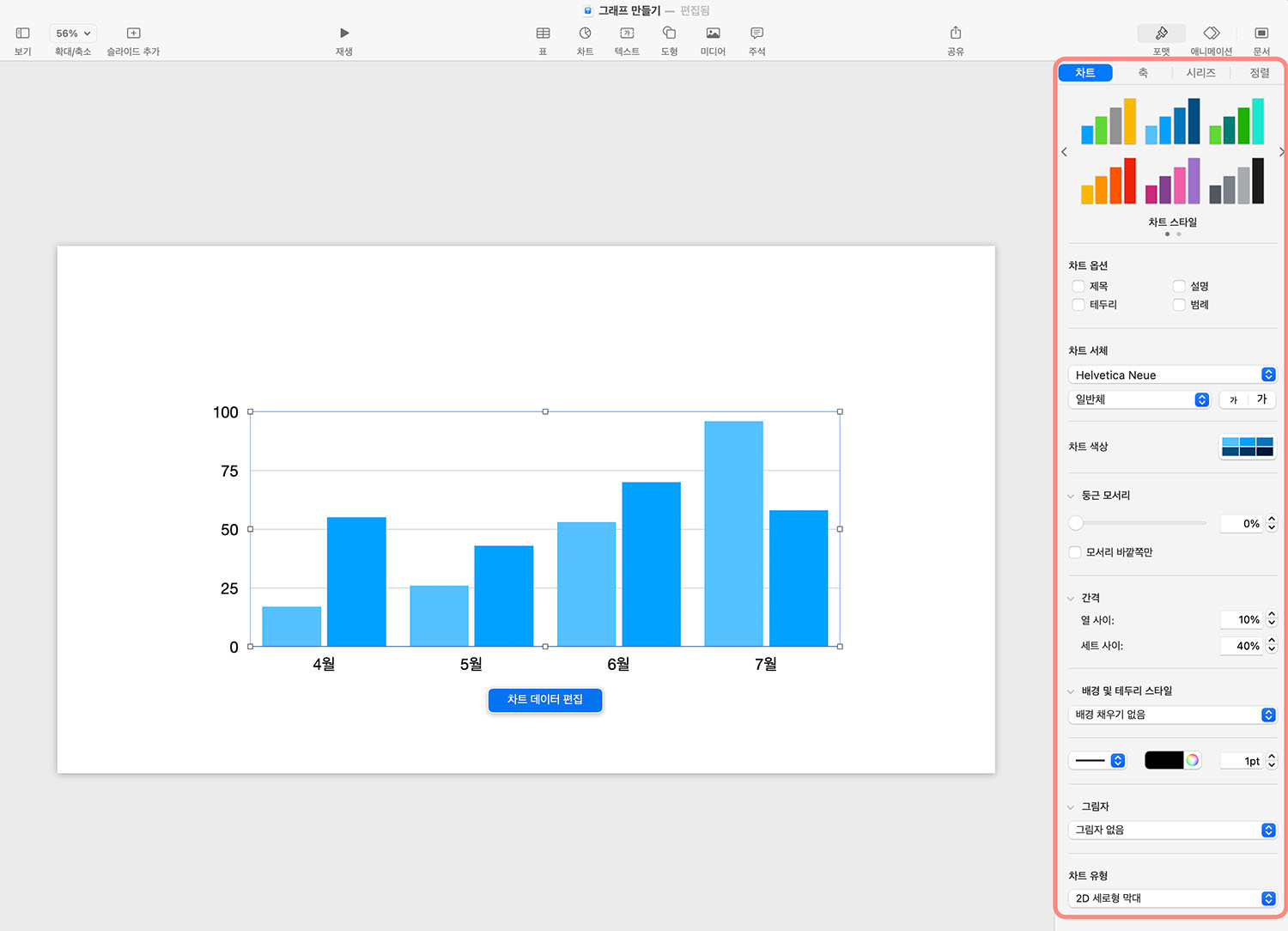
Task: Start slideshow with 재생 play button
Action: (x=344, y=33)
